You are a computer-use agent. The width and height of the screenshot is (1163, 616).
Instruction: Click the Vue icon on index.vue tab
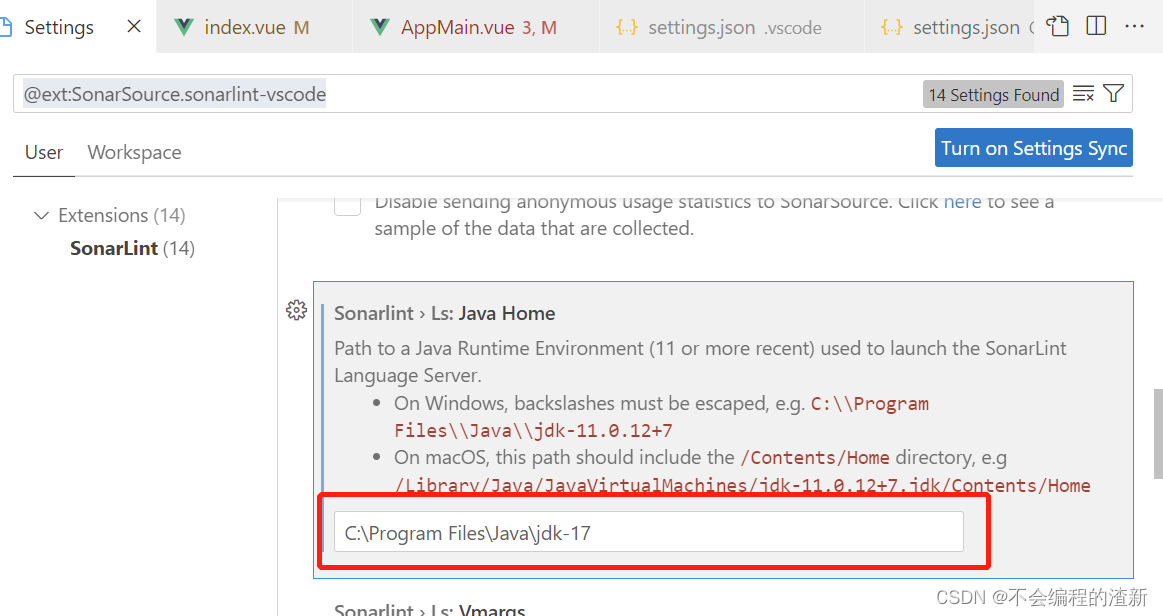coord(184,27)
